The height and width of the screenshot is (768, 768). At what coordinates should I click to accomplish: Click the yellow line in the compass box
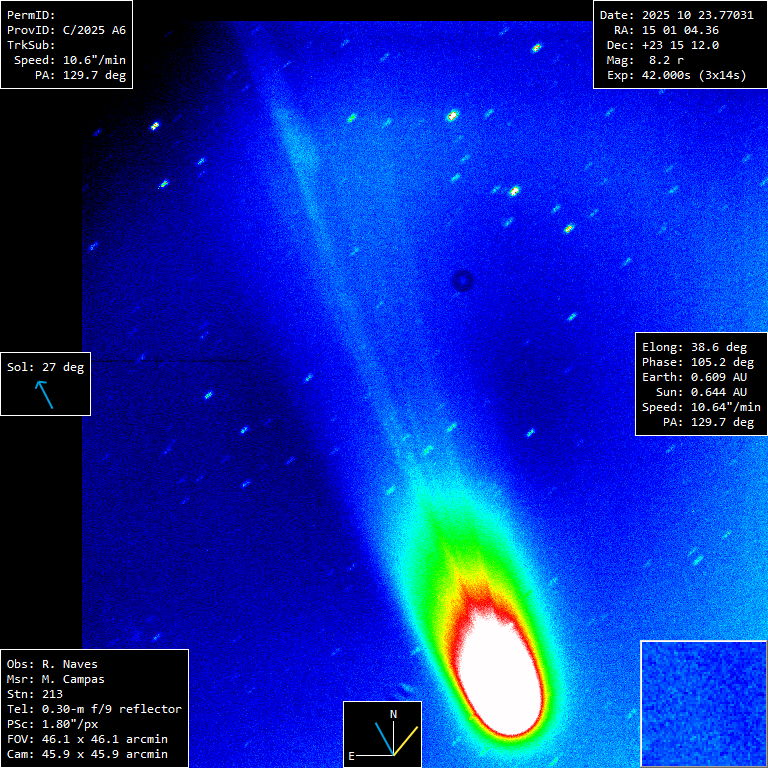(406, 740)
